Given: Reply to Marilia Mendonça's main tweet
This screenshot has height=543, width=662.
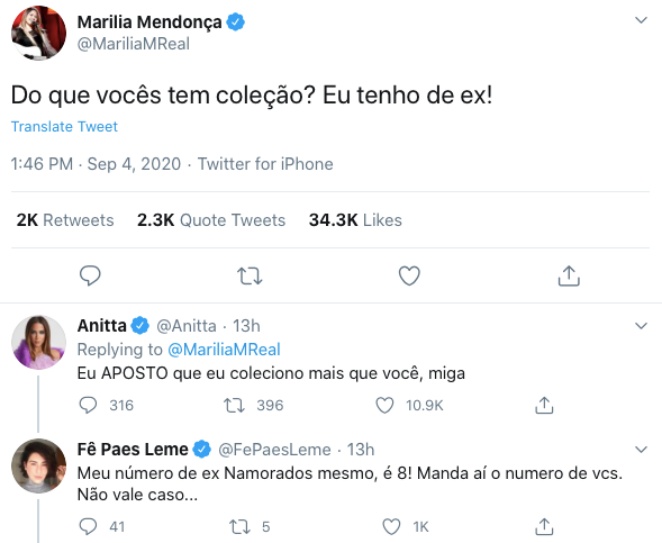Looking at the screenshot, I should tap(91, 274).
